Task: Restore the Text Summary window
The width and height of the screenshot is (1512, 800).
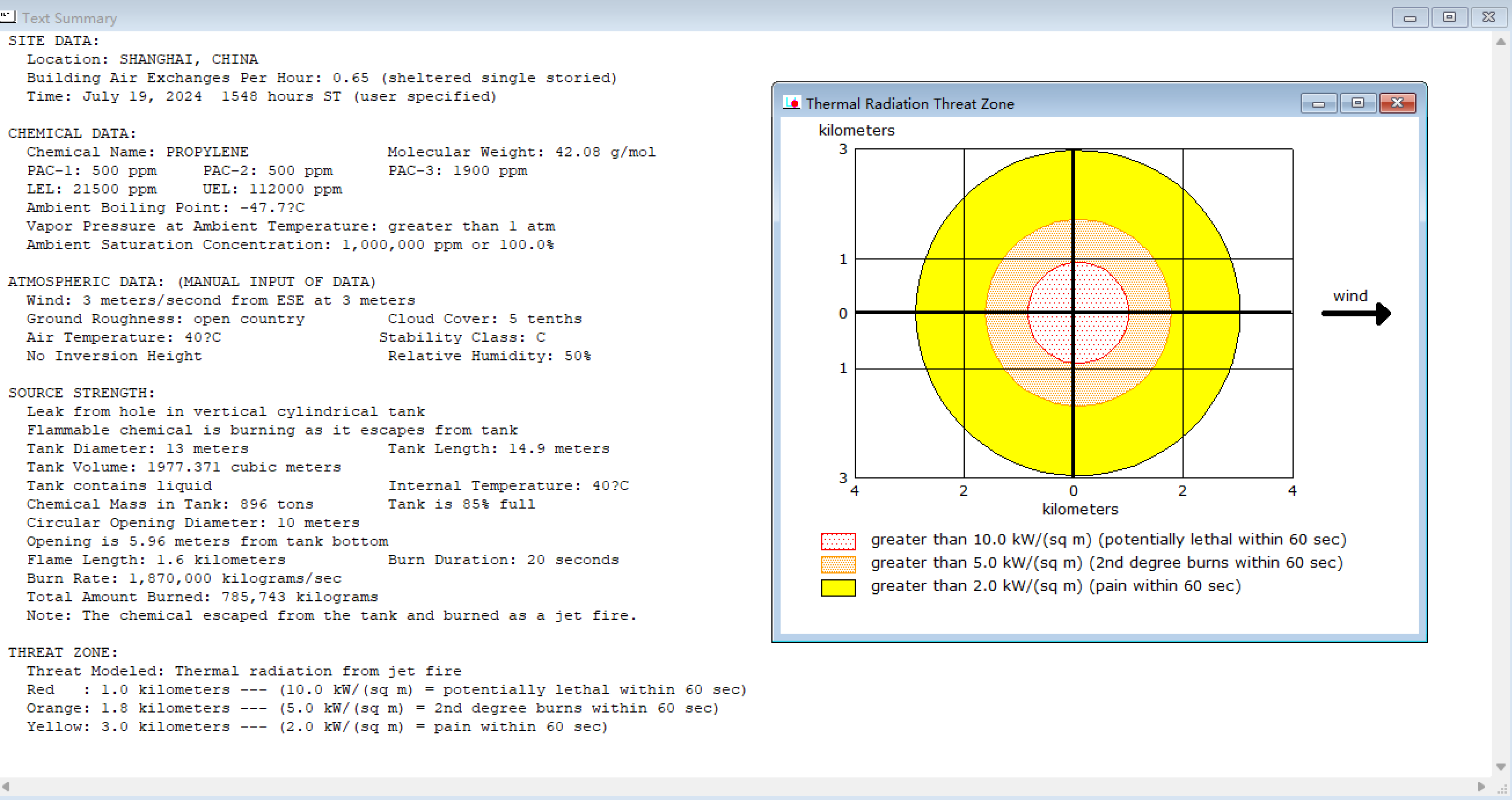Action: point(1449,17)
